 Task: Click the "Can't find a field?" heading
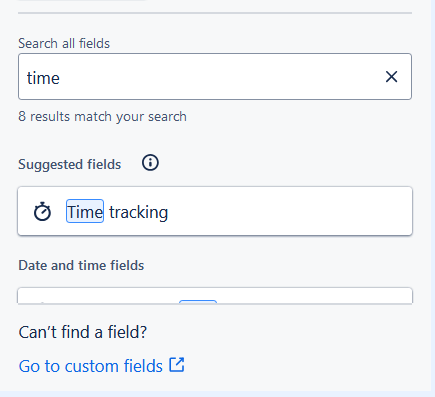pos(83,332)
